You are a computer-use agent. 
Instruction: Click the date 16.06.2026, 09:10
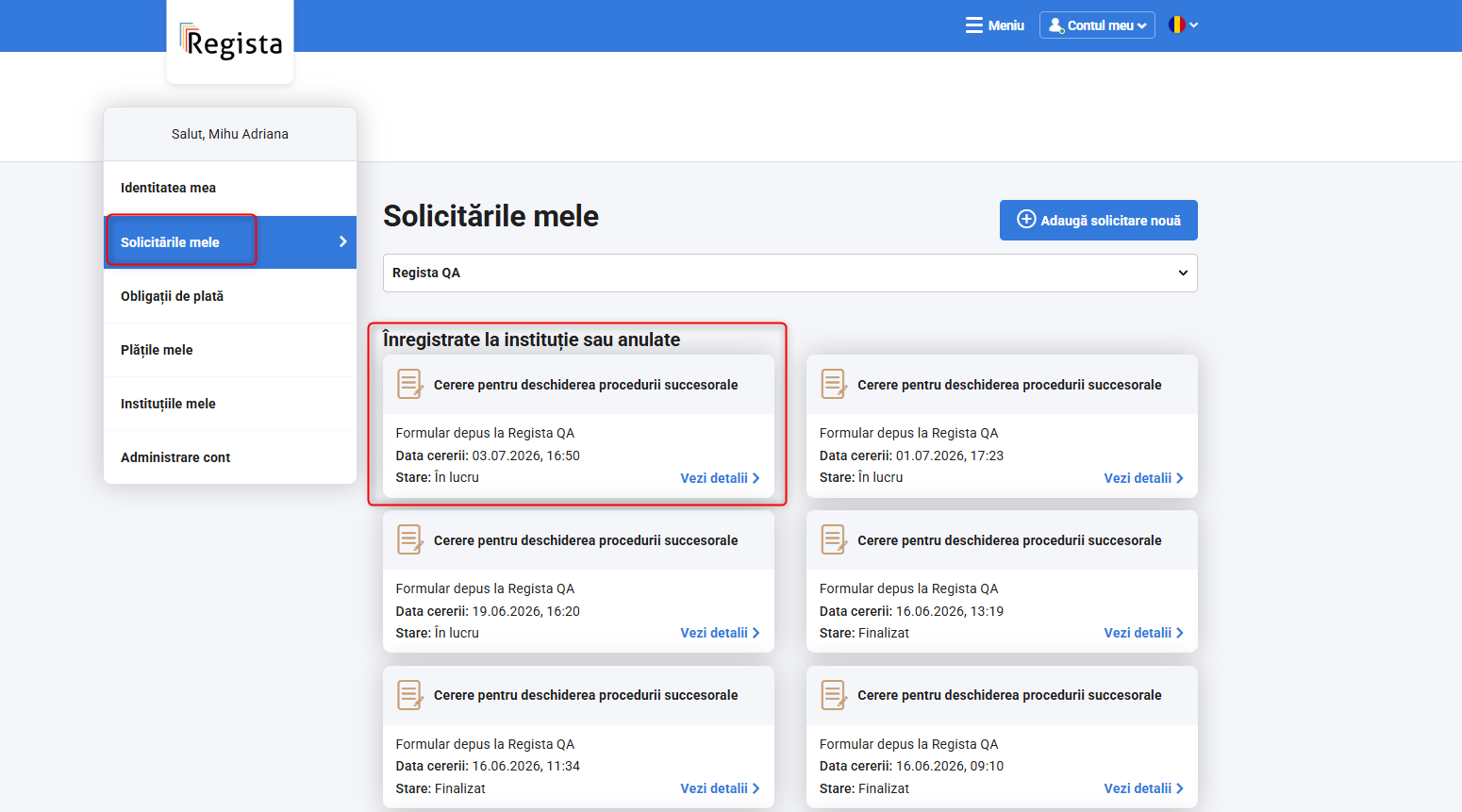point(950,766)
